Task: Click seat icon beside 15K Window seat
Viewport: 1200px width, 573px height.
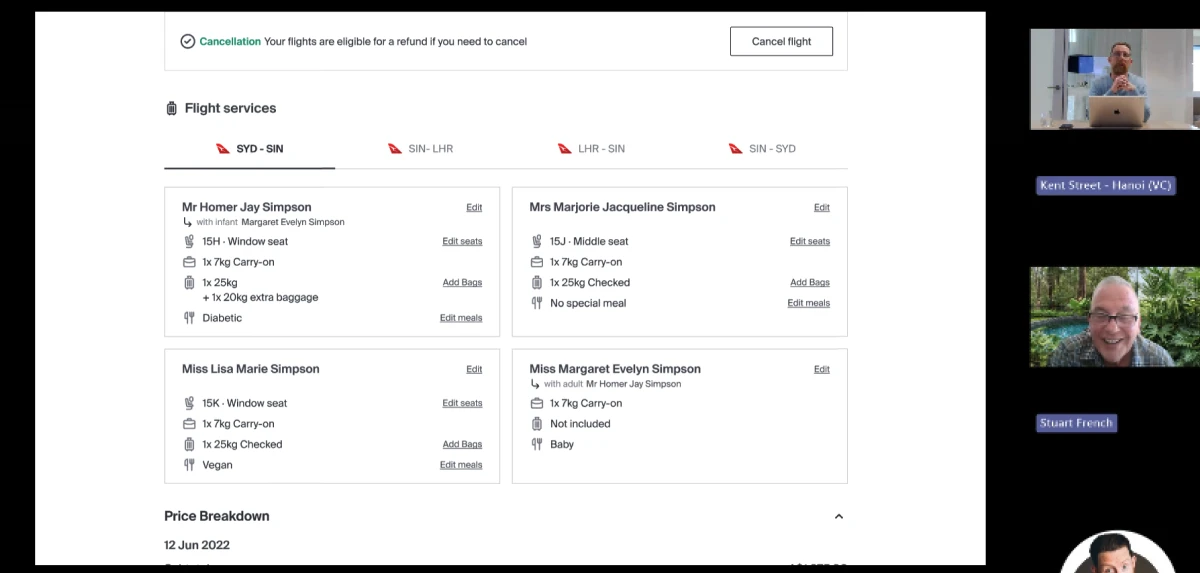Action: [189, 403]
